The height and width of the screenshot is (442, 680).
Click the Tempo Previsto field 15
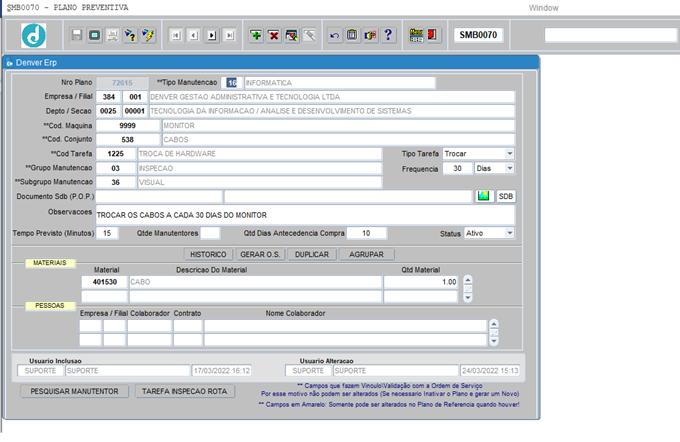pos(107,233)
